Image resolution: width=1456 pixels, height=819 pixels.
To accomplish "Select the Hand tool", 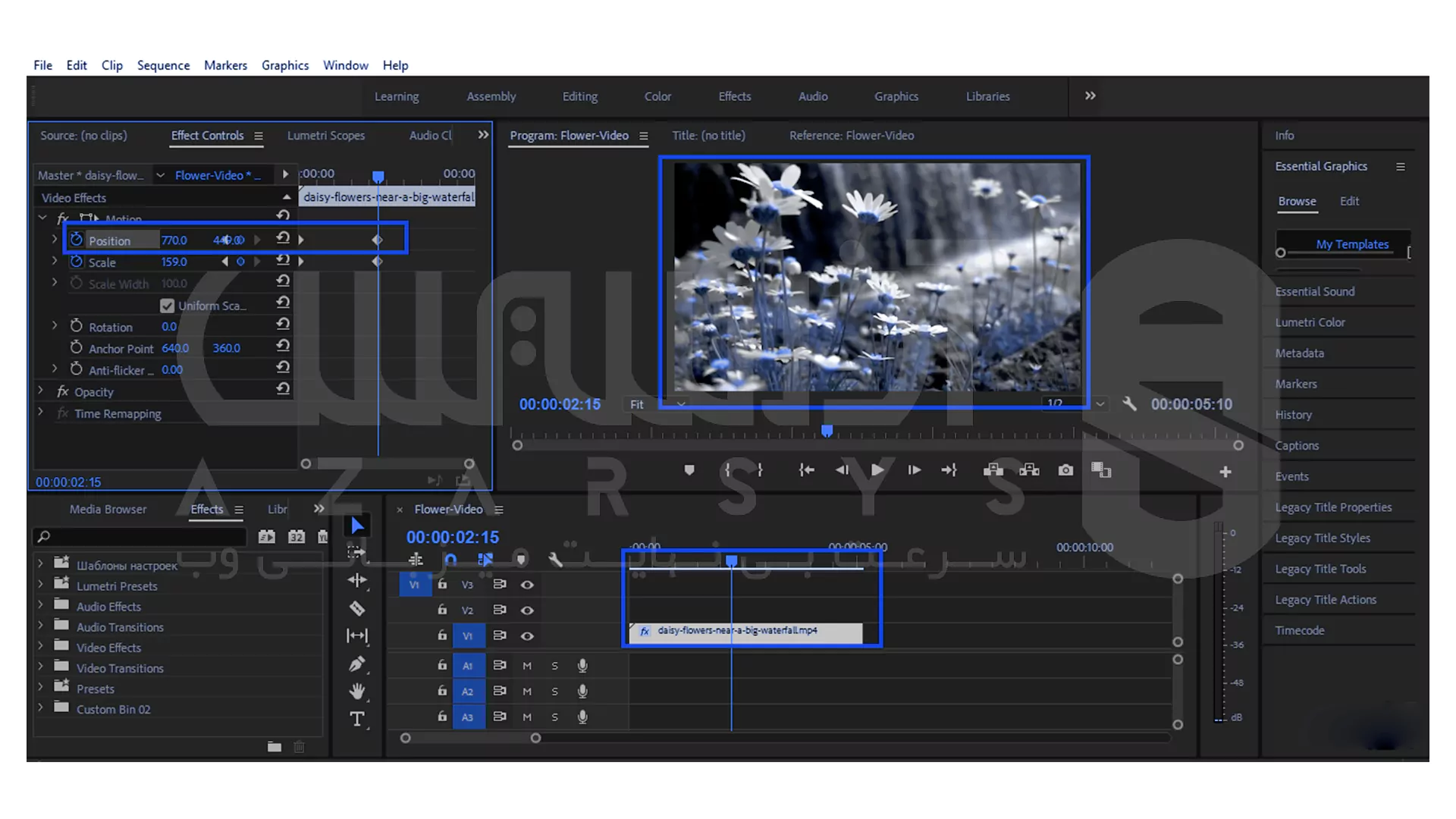I will (357, 691).
